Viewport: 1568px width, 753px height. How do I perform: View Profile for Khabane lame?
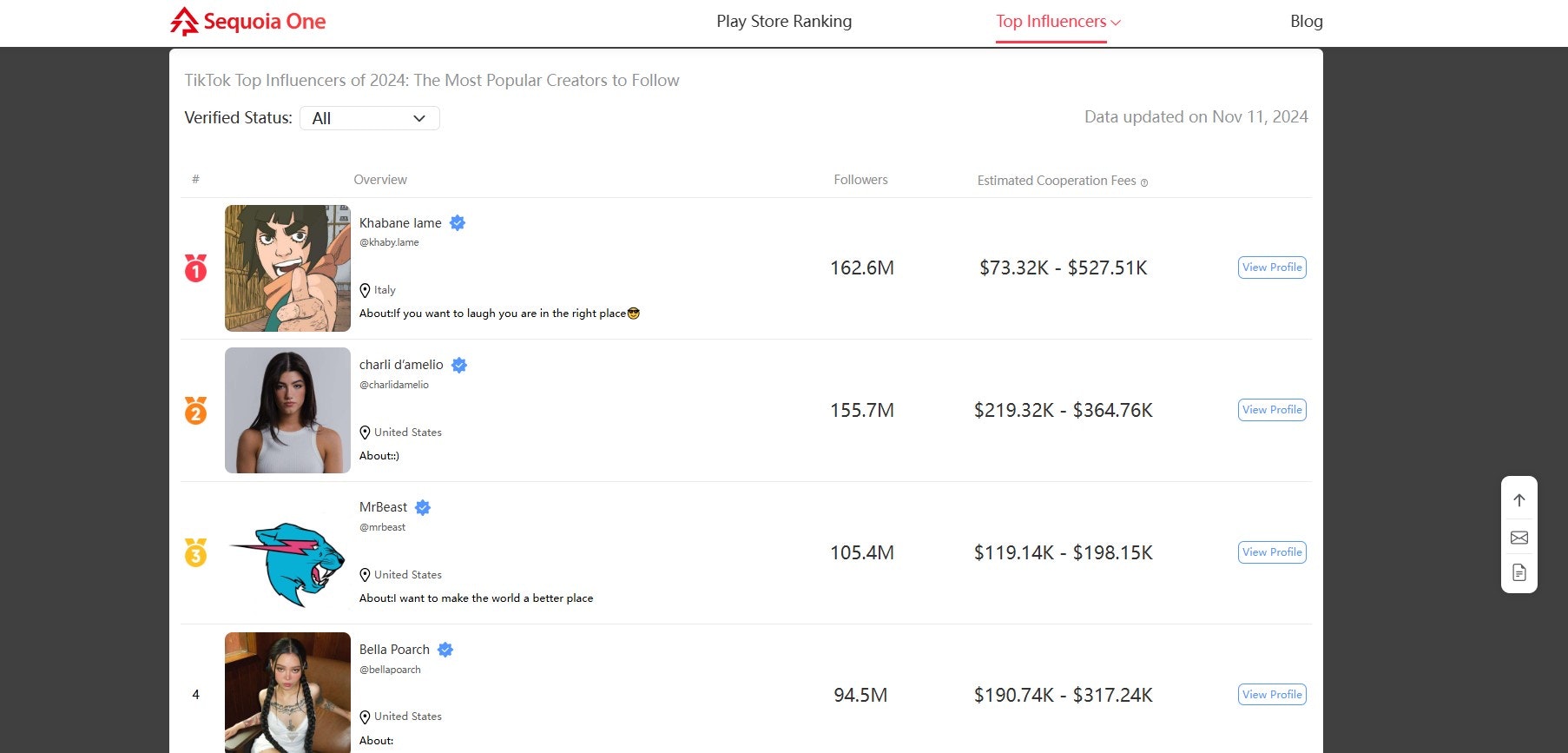tap(1272, 268)
